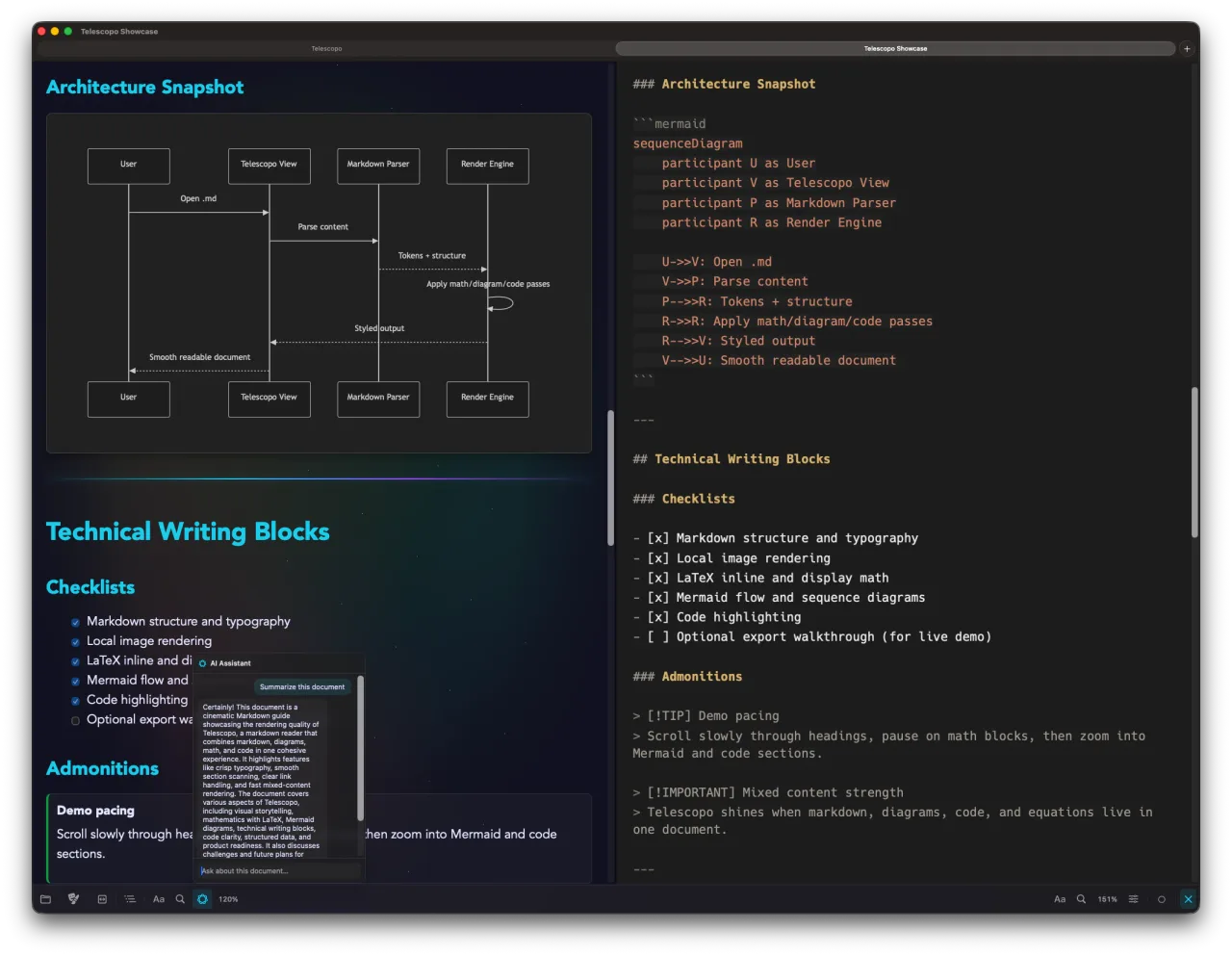The width and height of the screenshot is (1232, 956).
Task: Toggle Local image rendering checkbox
Action: 75,642
